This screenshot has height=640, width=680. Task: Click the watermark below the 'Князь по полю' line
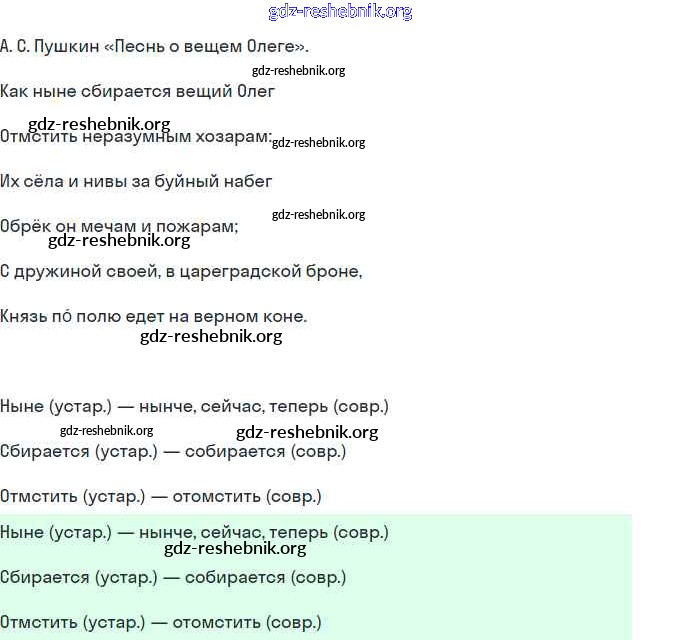coord(211,336)
